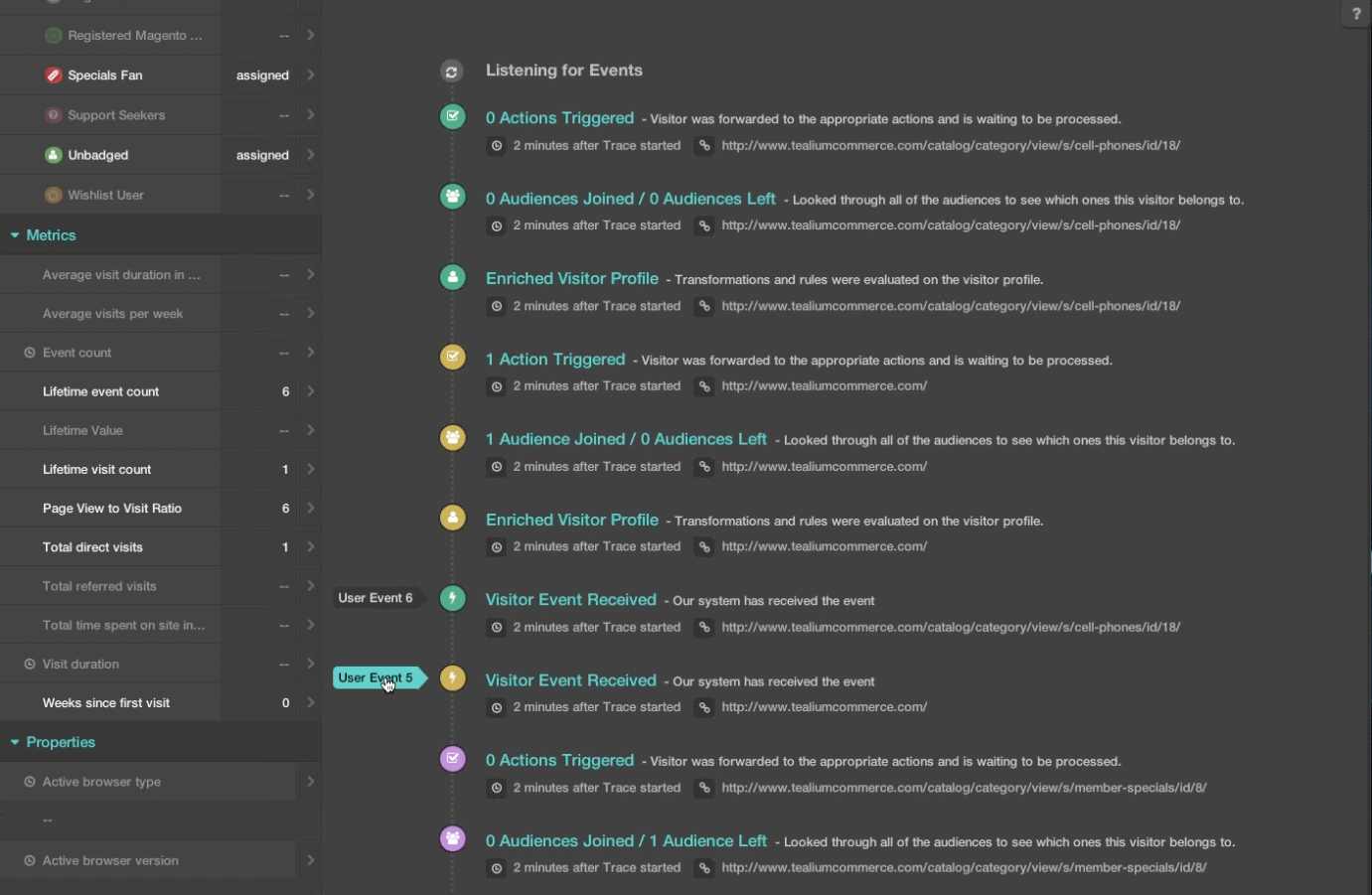Viewport: 1372px width, 895px height.
Task: Select the User Event 5 timeline marker
Action: click(x=376, y=678)
